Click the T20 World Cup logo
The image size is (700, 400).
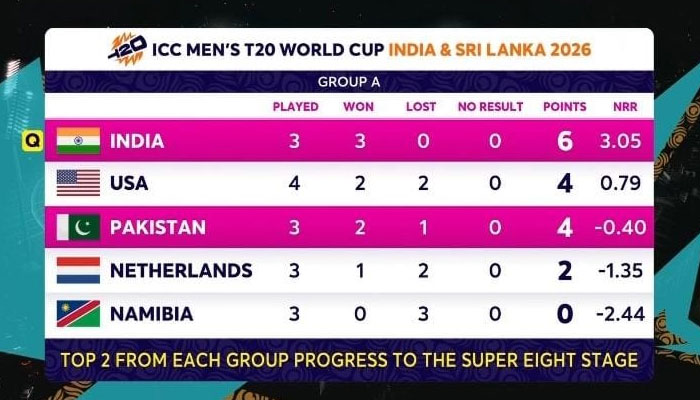click(x=128, y=47)
